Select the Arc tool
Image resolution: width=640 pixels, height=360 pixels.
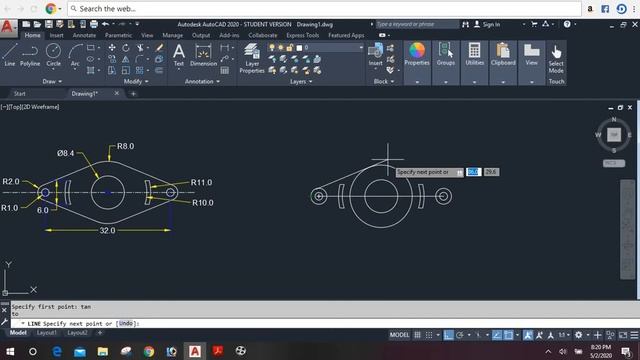tap(75, 55)
